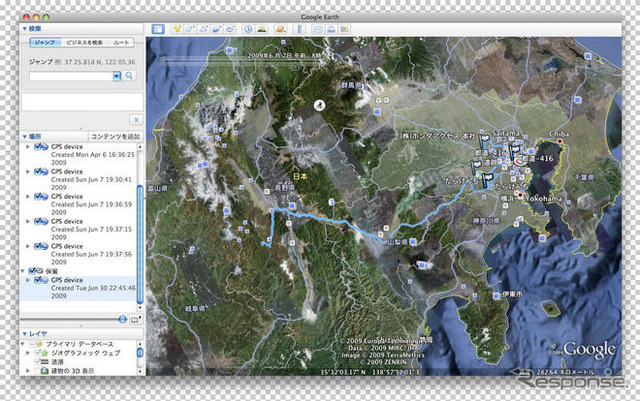Collapse the 保留 folder
The image size is (640, 401).
(x=23, y=271)
